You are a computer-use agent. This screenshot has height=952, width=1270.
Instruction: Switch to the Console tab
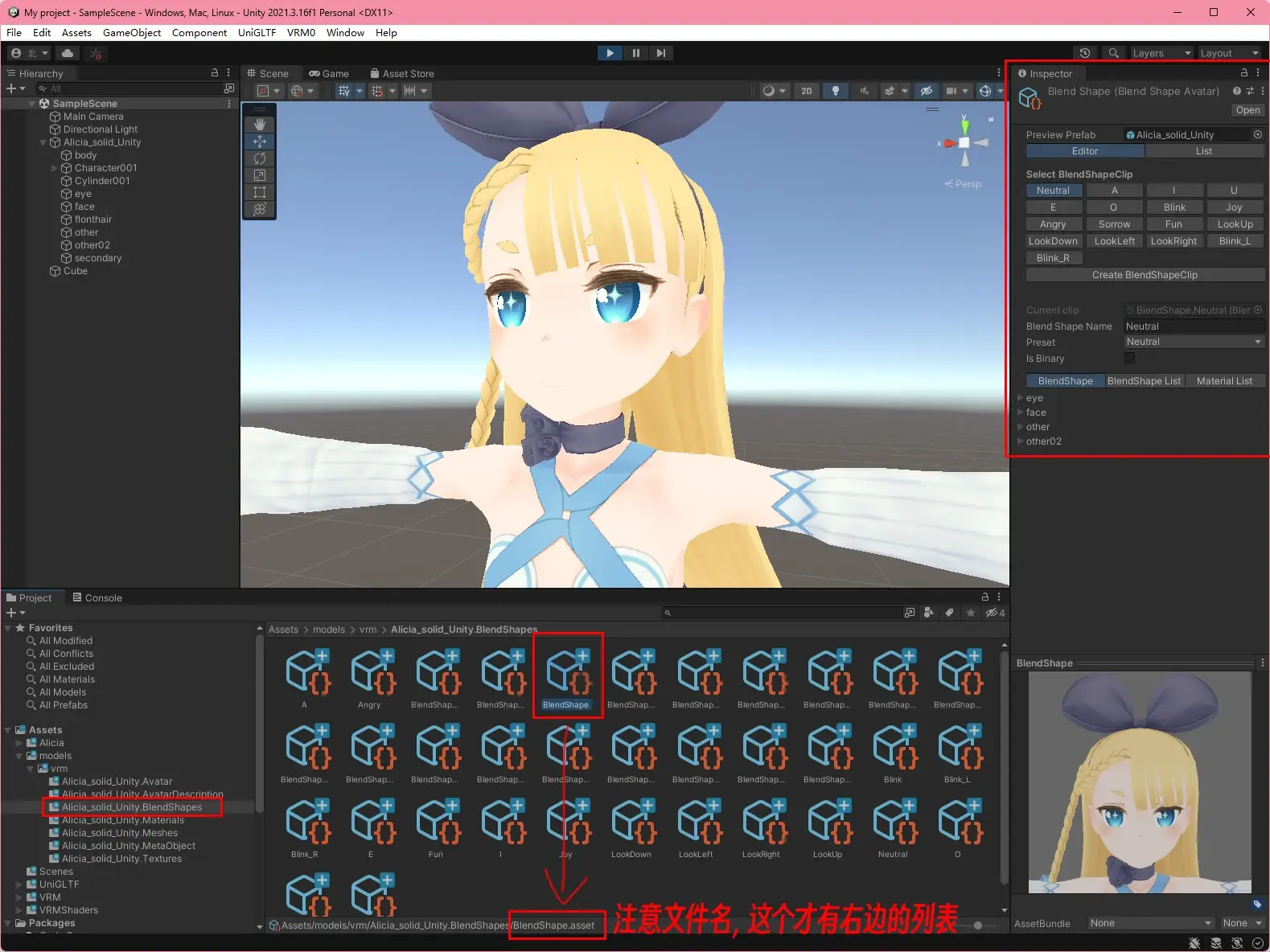[x=97, y=597]
